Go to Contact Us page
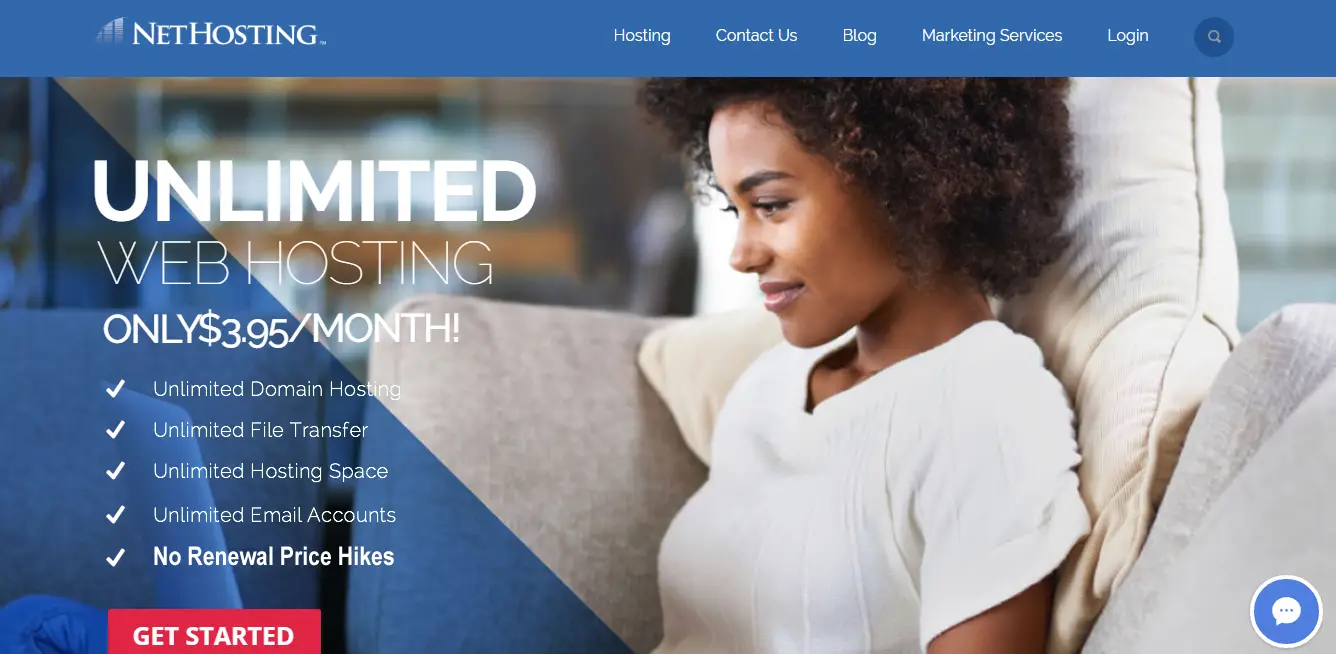The image size is (1336, 654). 756,35
